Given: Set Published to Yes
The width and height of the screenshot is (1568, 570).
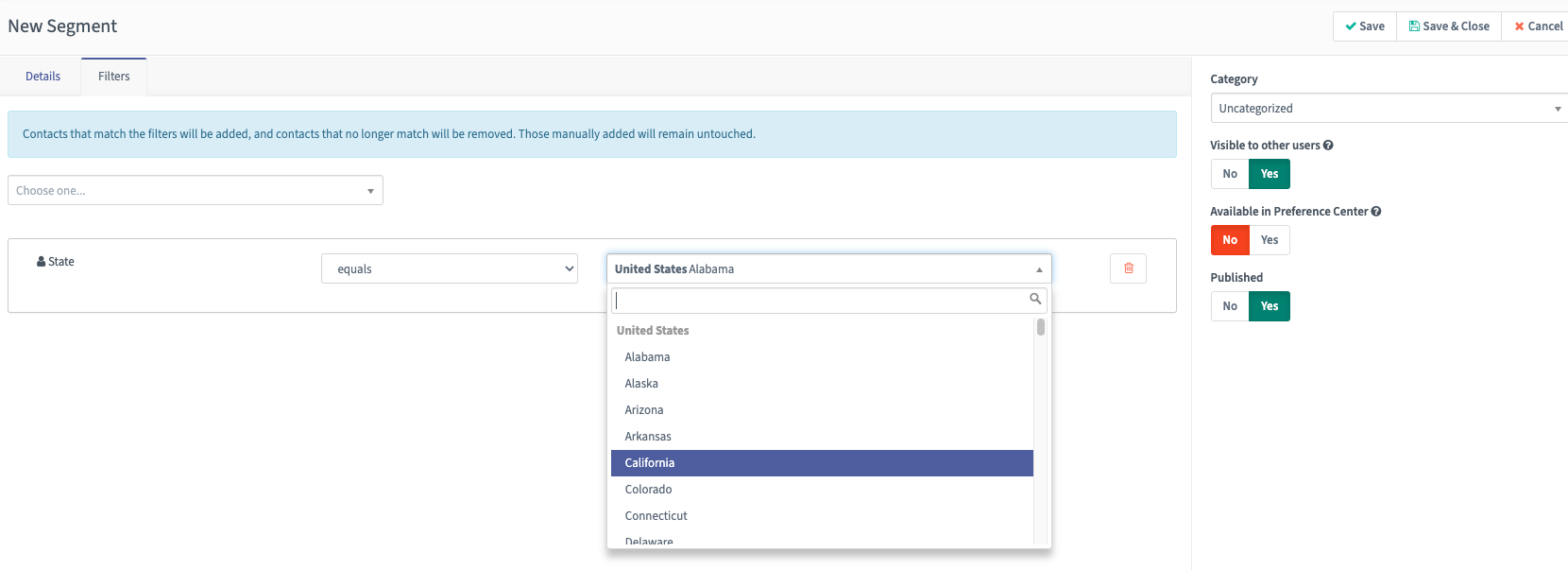Looking at the screenshot, I should (1270, 306).
